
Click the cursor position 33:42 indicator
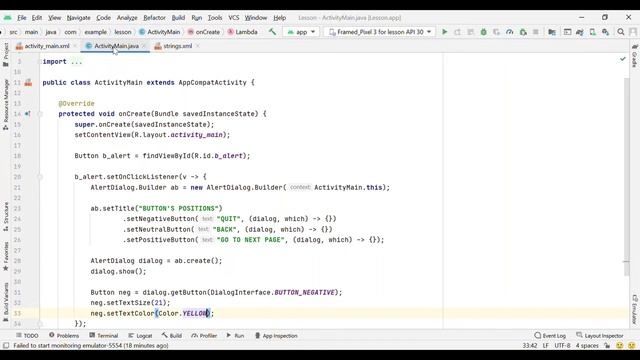(530, 346)
